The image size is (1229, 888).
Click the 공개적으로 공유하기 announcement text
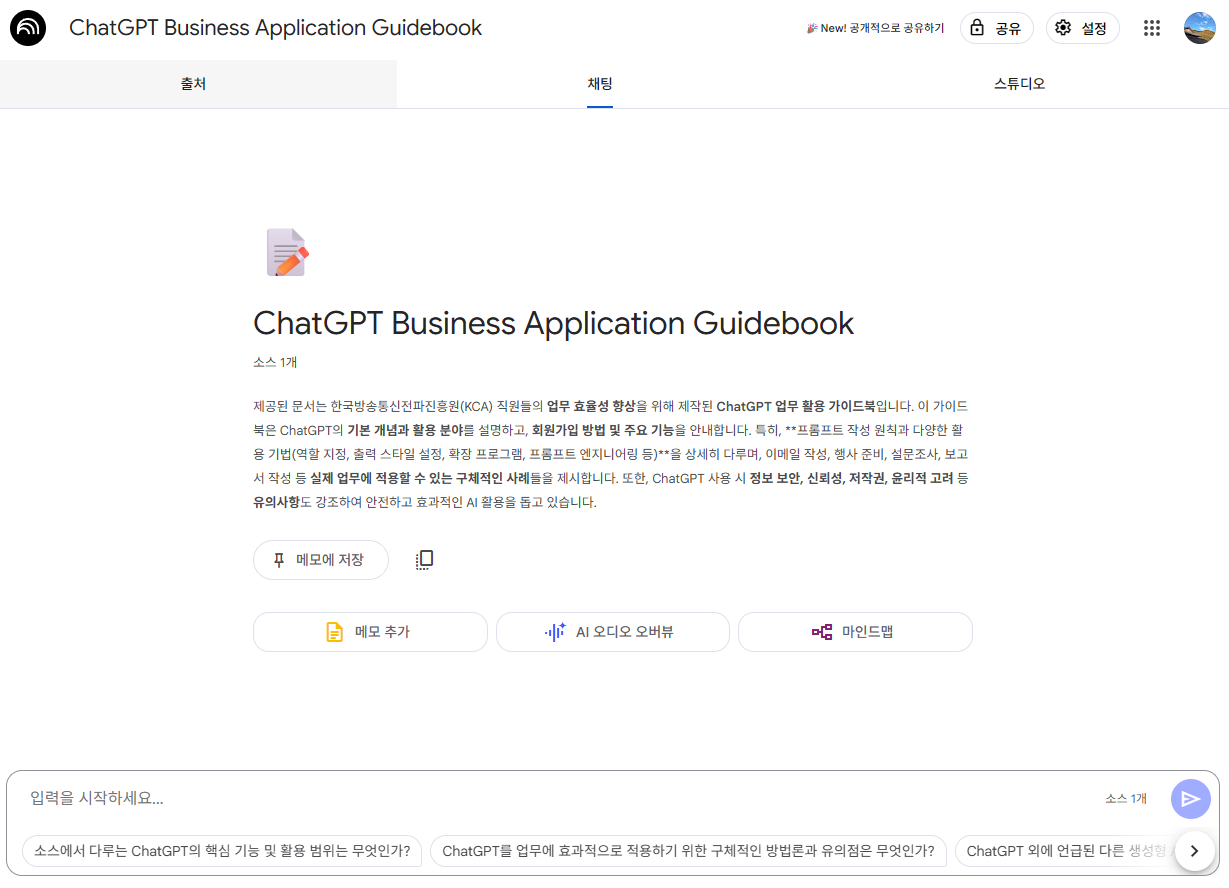point(875,28)
